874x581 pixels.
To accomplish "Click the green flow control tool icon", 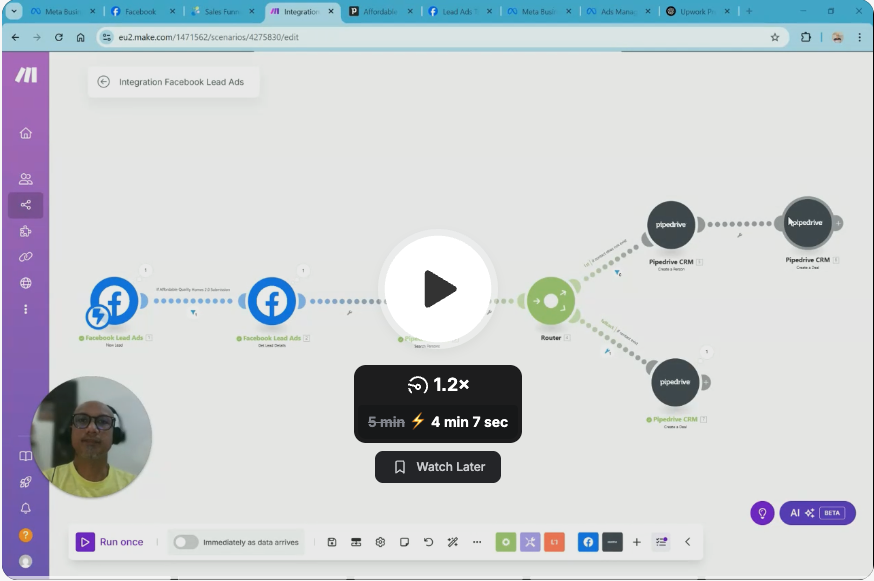I will coord(506,542).
